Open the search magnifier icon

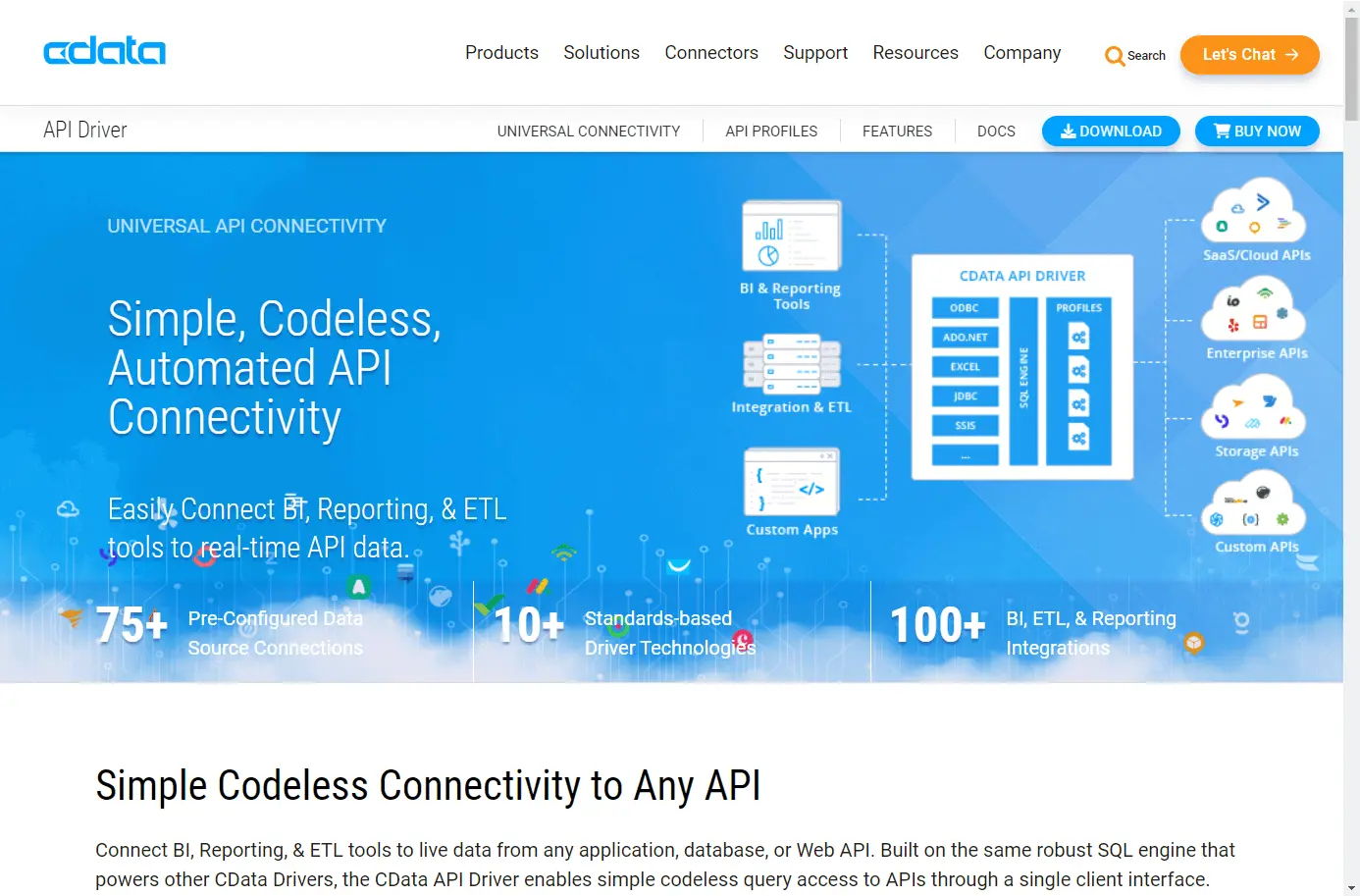(1115, 56)
